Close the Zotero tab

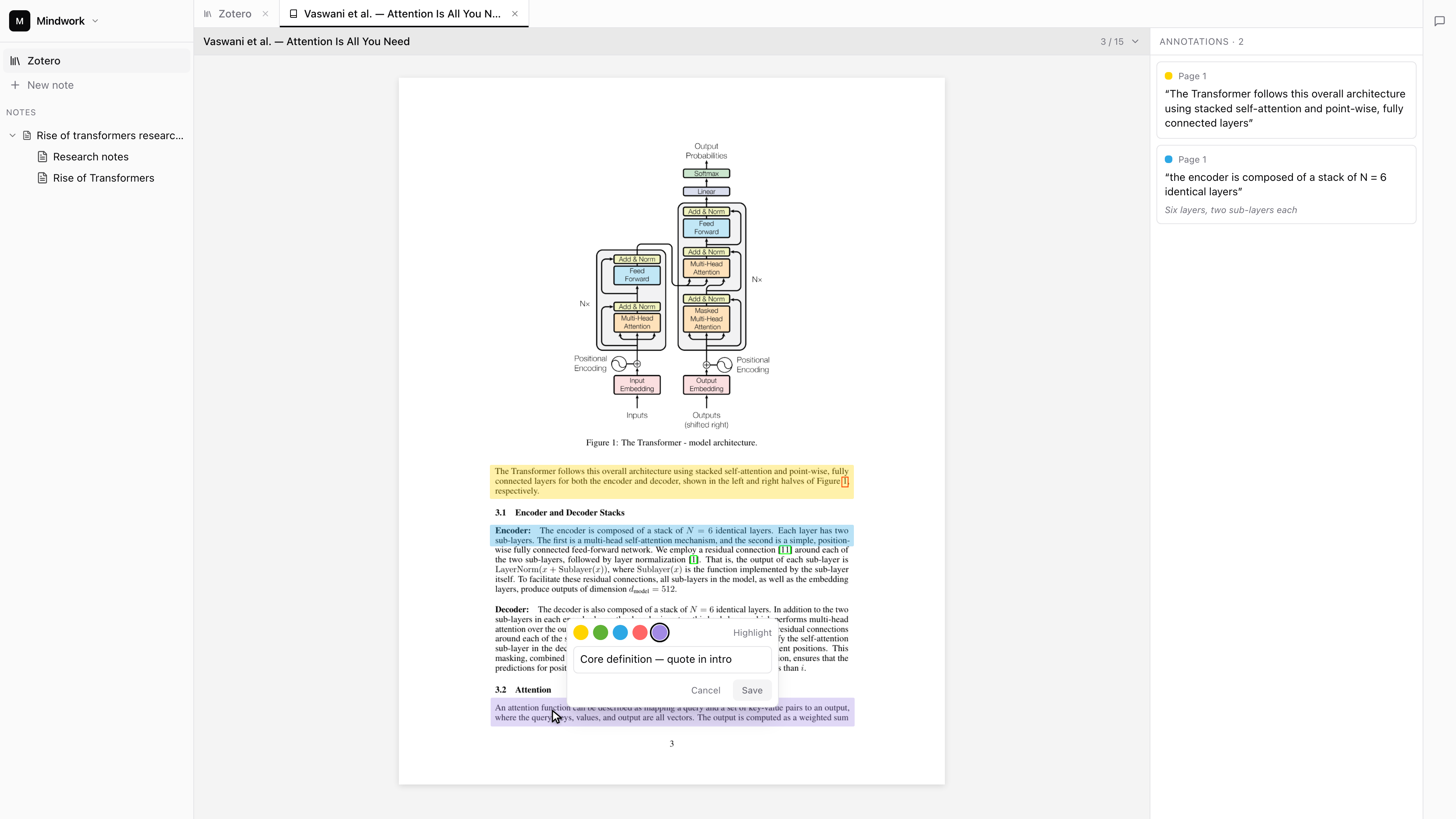tap(265, 14)
